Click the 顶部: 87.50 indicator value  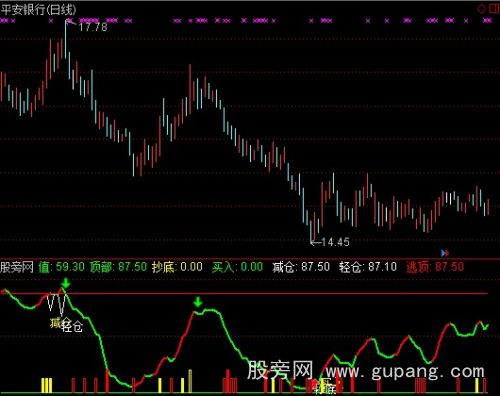tap(118, 267)
